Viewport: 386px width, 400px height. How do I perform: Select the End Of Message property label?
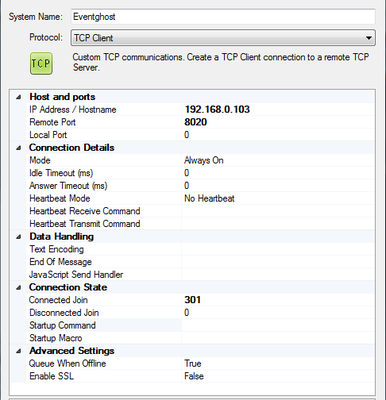[60, 262]
